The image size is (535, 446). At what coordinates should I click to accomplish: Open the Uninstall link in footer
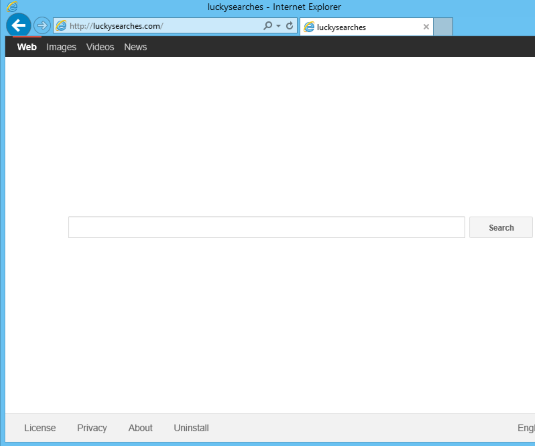tap(191, 428)
